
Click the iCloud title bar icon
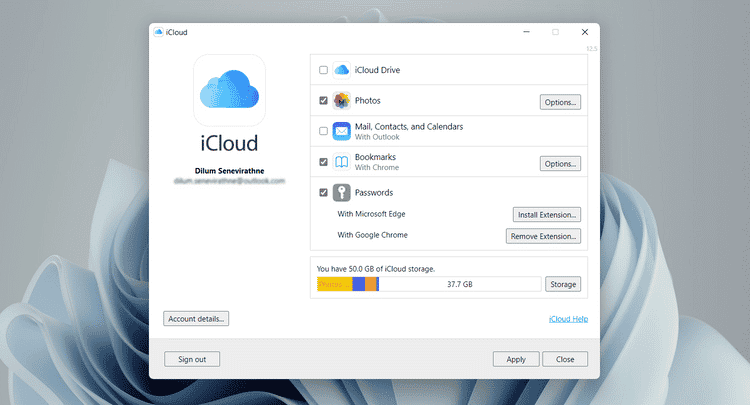[158, 32]
